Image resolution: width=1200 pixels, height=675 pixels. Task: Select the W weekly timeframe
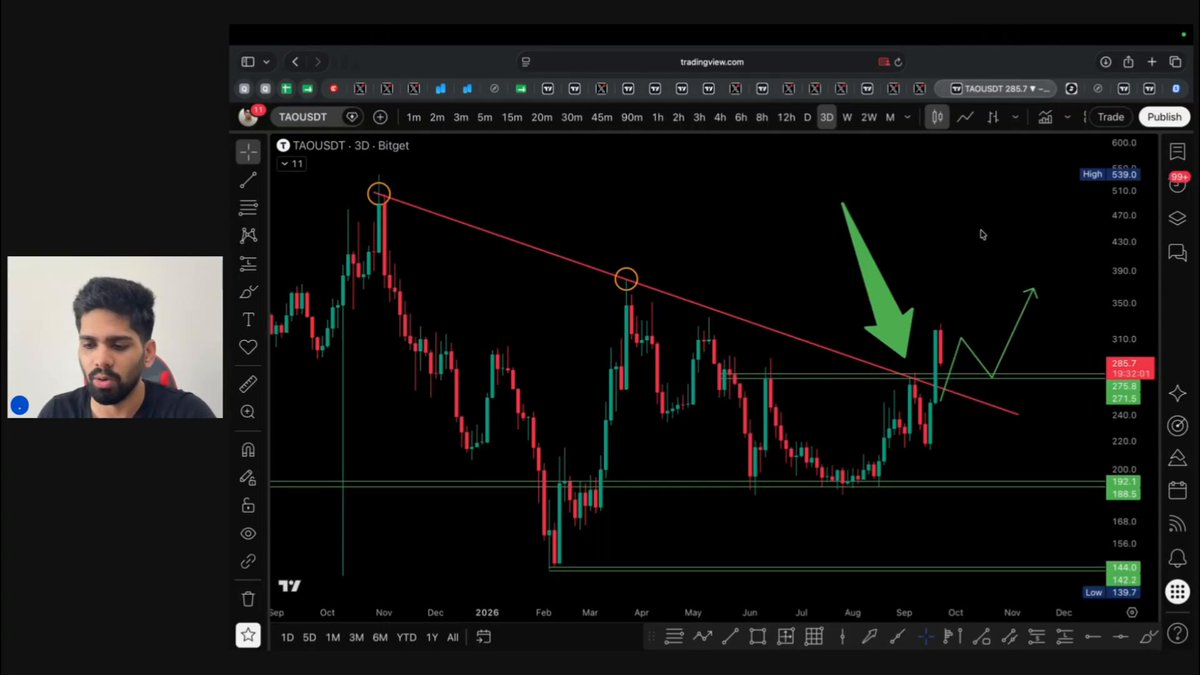pos(847,117)
